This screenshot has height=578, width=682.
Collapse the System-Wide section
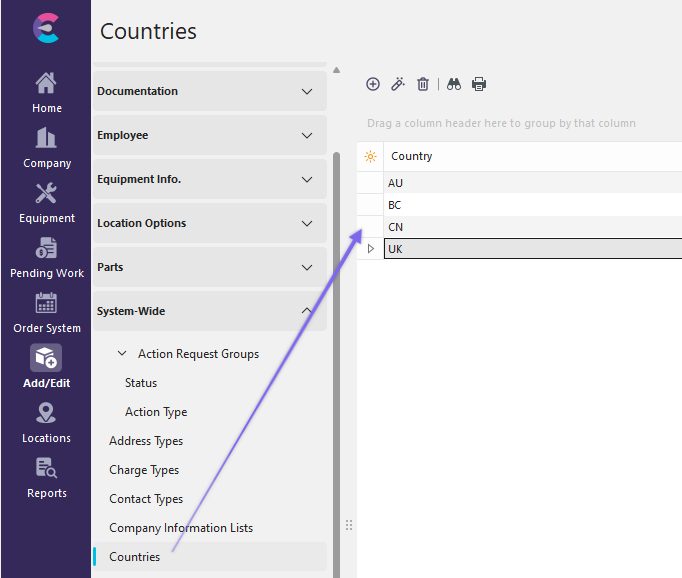pyautogui.click(x=307, y=311)
